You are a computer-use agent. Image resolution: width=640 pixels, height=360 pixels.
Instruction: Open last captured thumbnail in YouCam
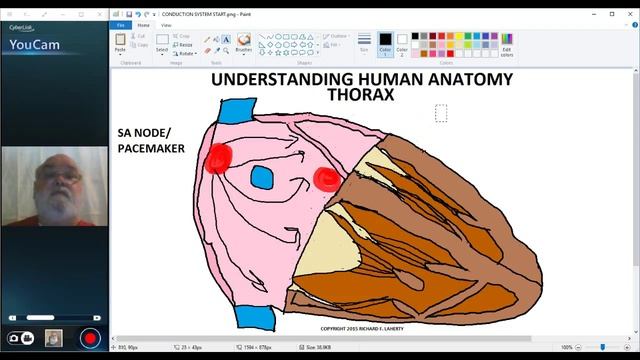54,338
